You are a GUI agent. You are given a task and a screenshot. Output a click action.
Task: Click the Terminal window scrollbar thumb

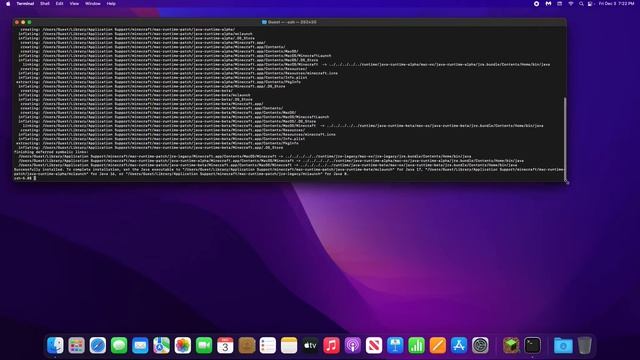(565, 140)
